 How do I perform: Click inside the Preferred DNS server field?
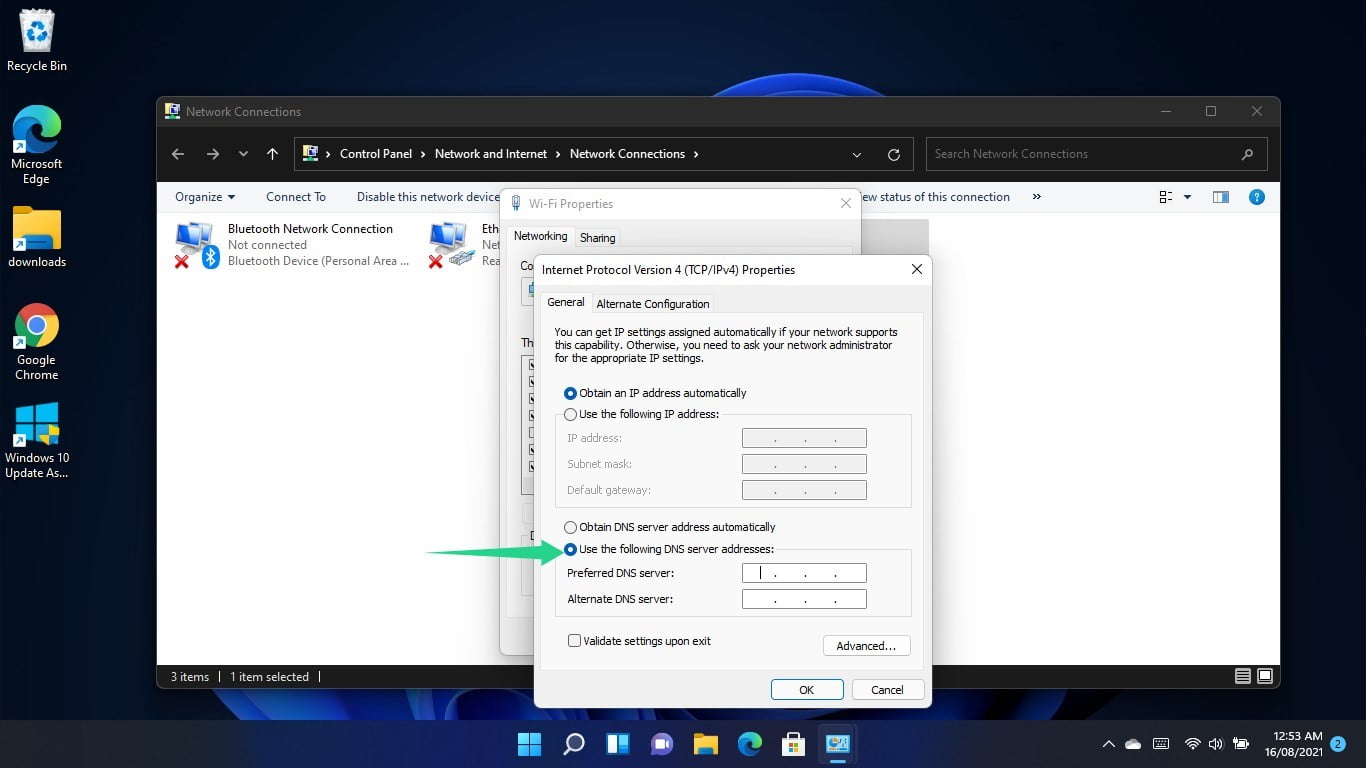pyautogui.click(x=803, y=572)
